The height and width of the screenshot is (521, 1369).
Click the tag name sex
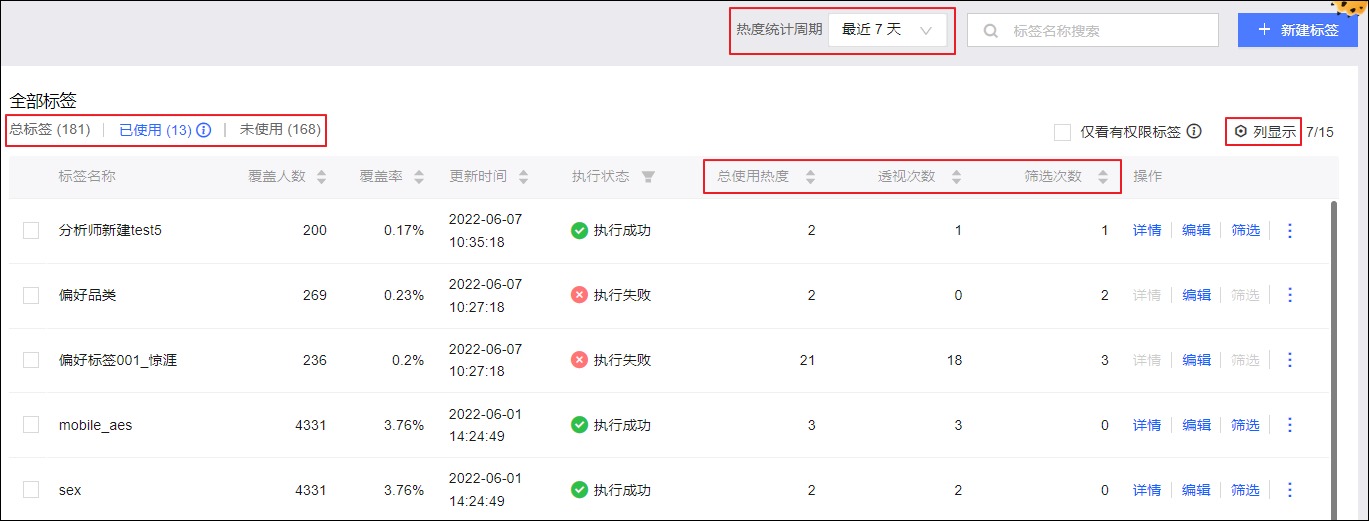70,490
